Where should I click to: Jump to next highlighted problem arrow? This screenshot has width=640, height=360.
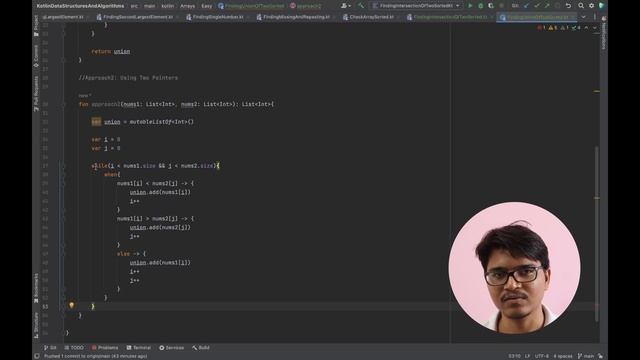(594, 28)
